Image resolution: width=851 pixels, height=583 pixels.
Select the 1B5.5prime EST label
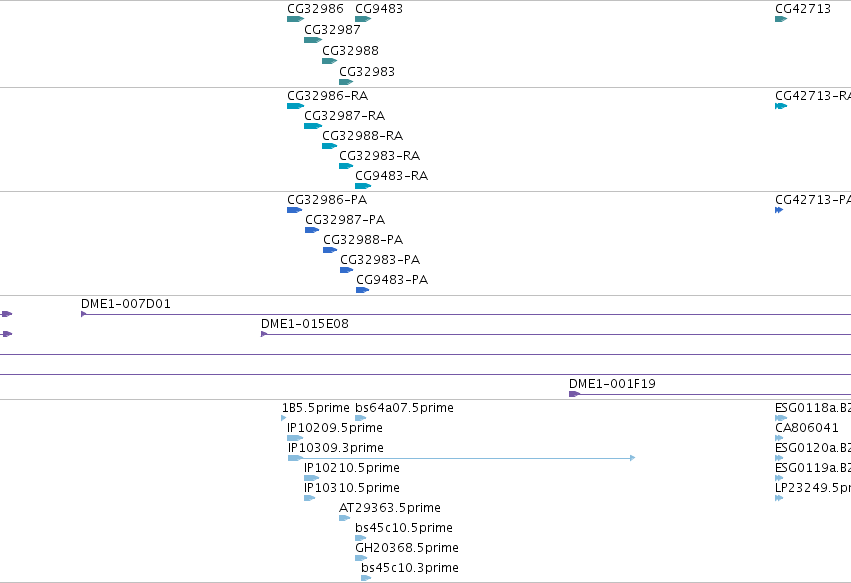pos(315,408)
